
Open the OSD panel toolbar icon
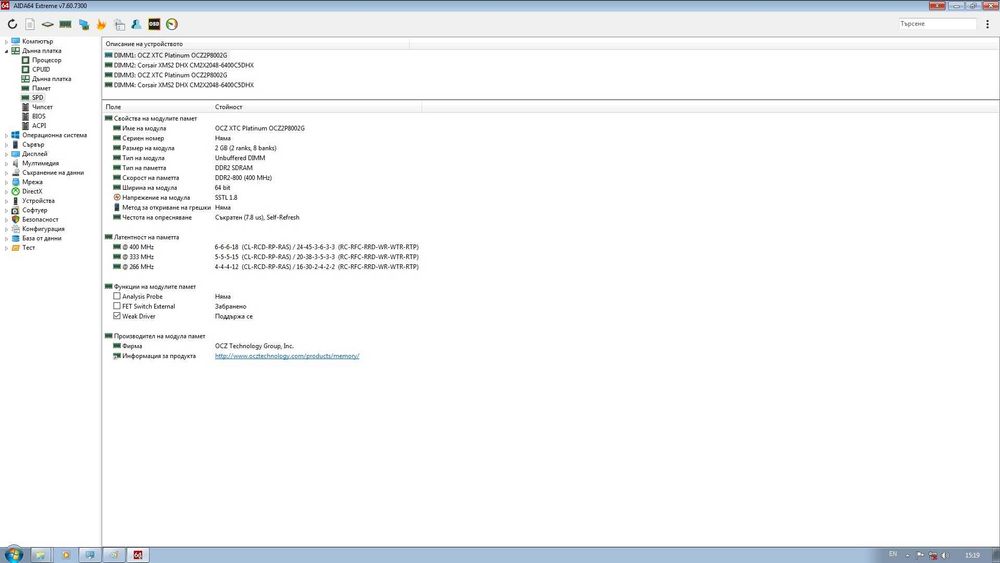pyautogui.click(x=154, y=24)
